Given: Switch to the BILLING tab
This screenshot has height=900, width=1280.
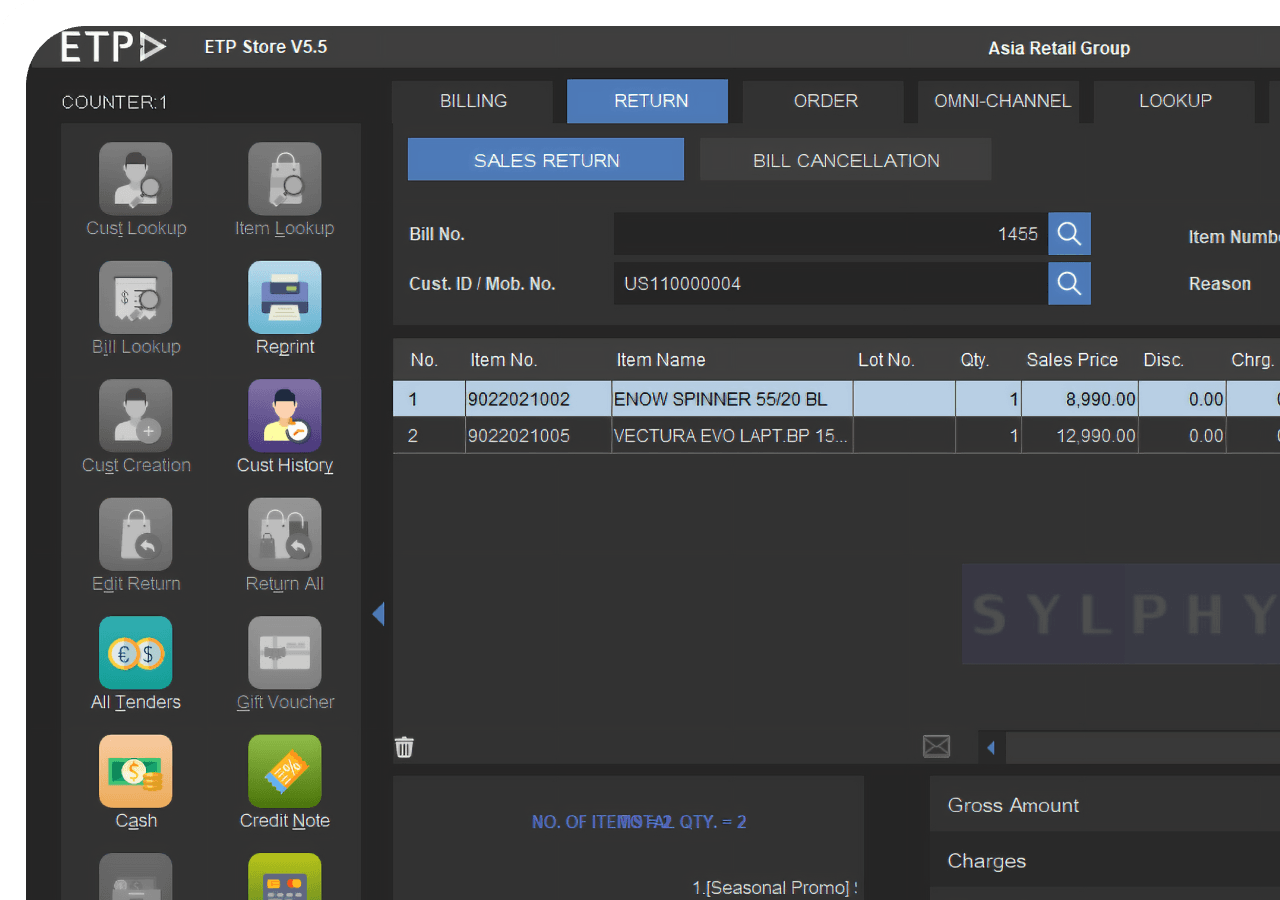Looking at the screenshot, I should pyautogui.click(x=473, y=101).
